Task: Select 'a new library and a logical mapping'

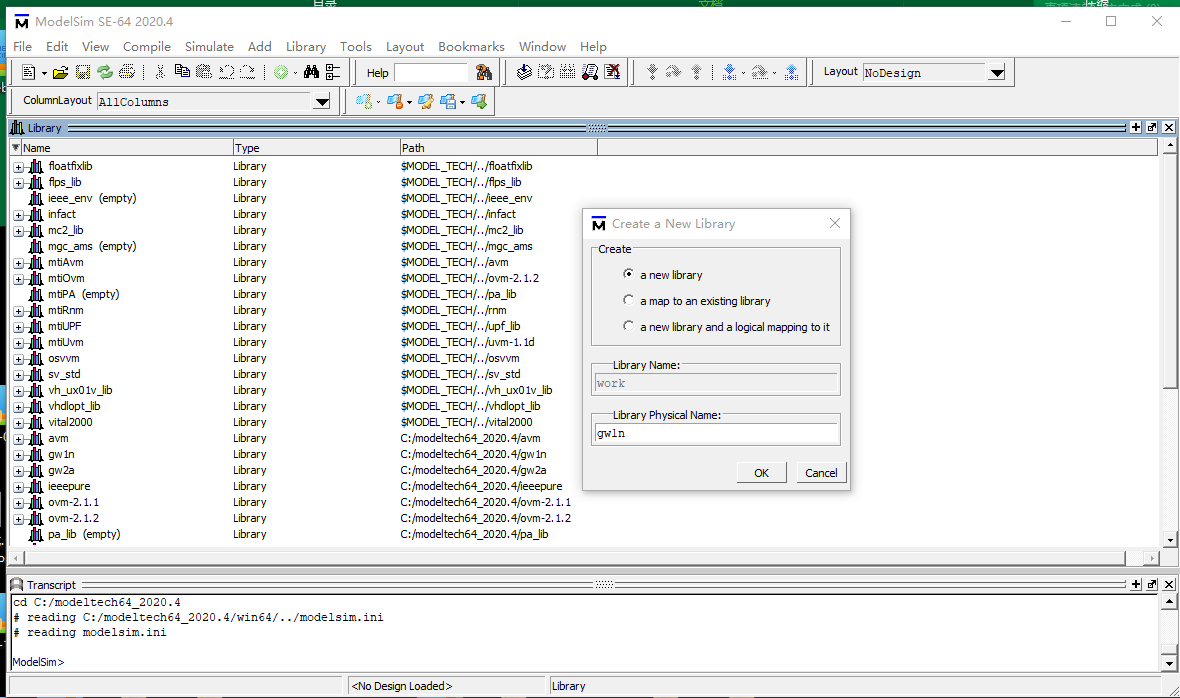Action: (x=628, y=326)
